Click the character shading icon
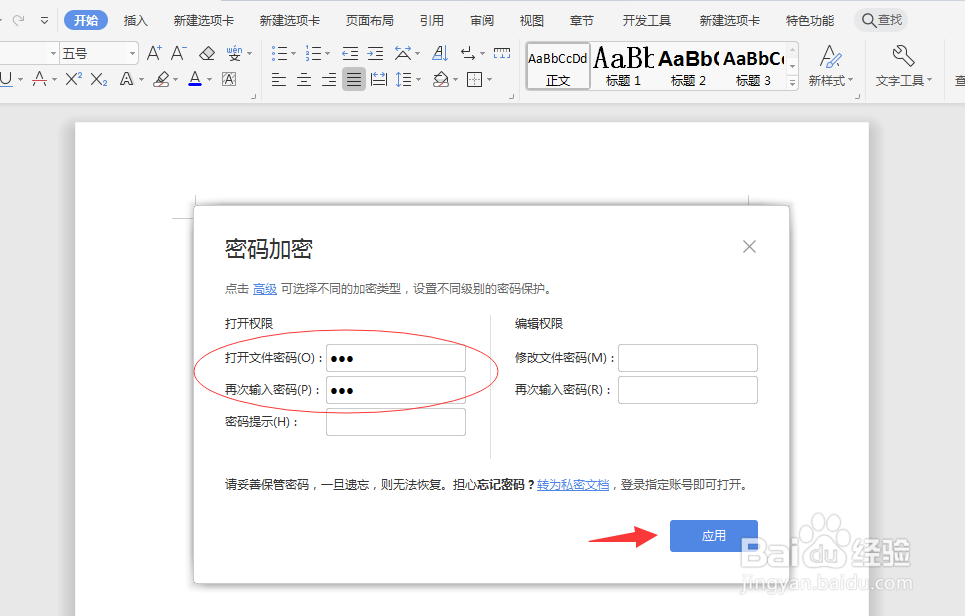Viewport: 965px width, 616px height. coord(229,79)
